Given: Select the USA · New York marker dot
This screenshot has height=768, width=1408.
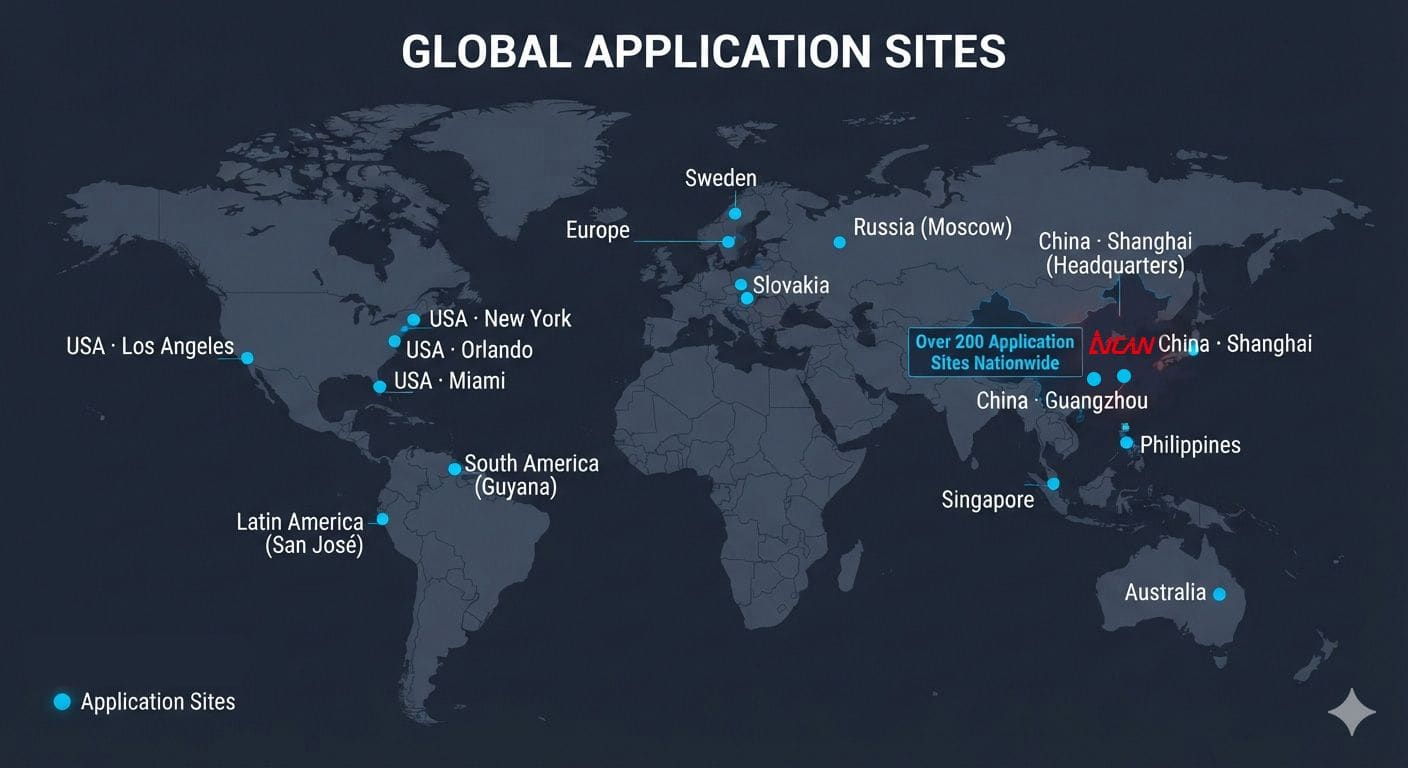Looking at the screenshot, I should pyautogui.click(x=413, y=320).
